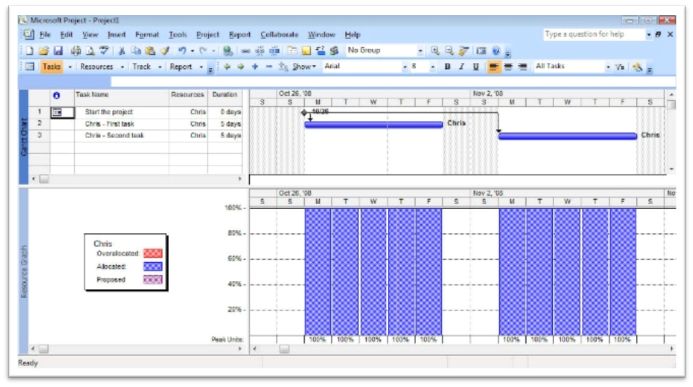Open the Edit menu
Screen dimensions: 693x387
(x=66, y=34)
